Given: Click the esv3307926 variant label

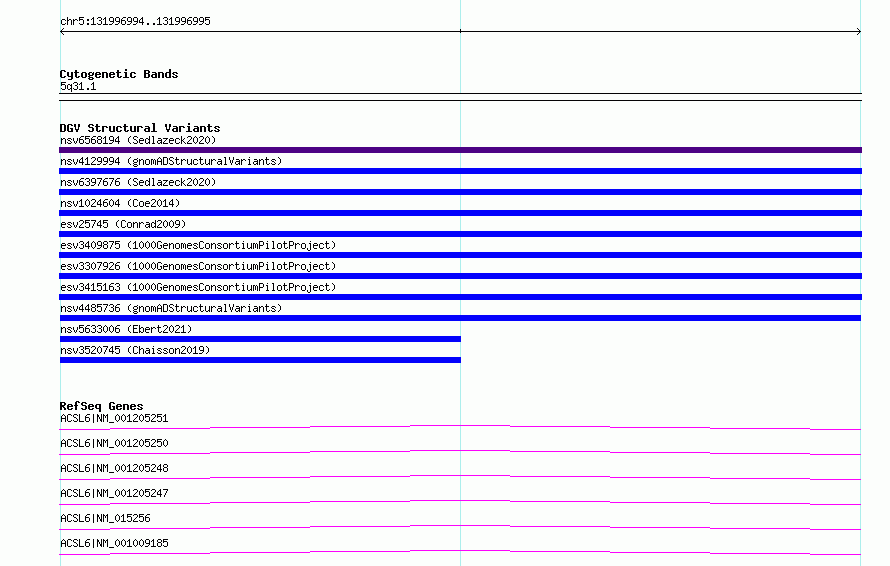Looking at the screenshot, I should coord(198,266).
